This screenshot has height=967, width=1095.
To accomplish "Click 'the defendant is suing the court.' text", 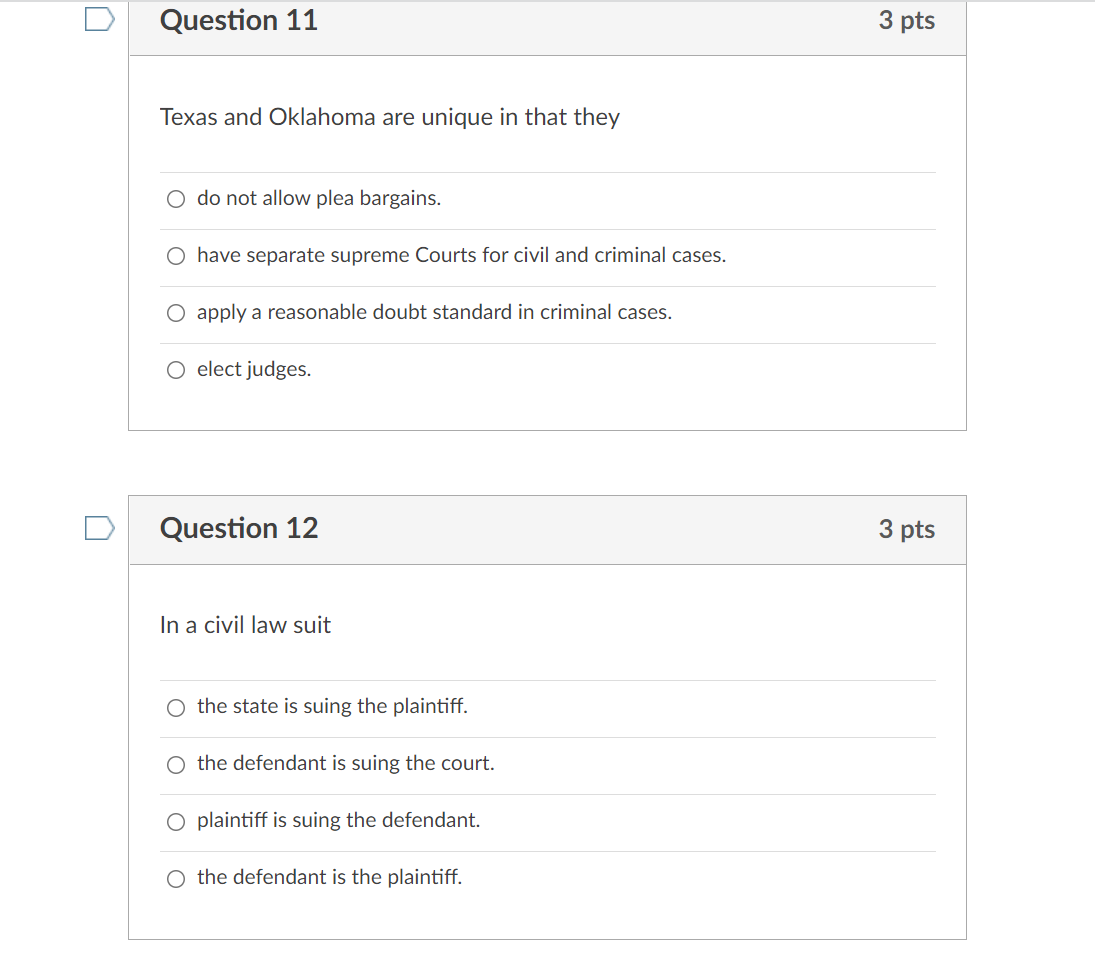I will coord(345,763).
